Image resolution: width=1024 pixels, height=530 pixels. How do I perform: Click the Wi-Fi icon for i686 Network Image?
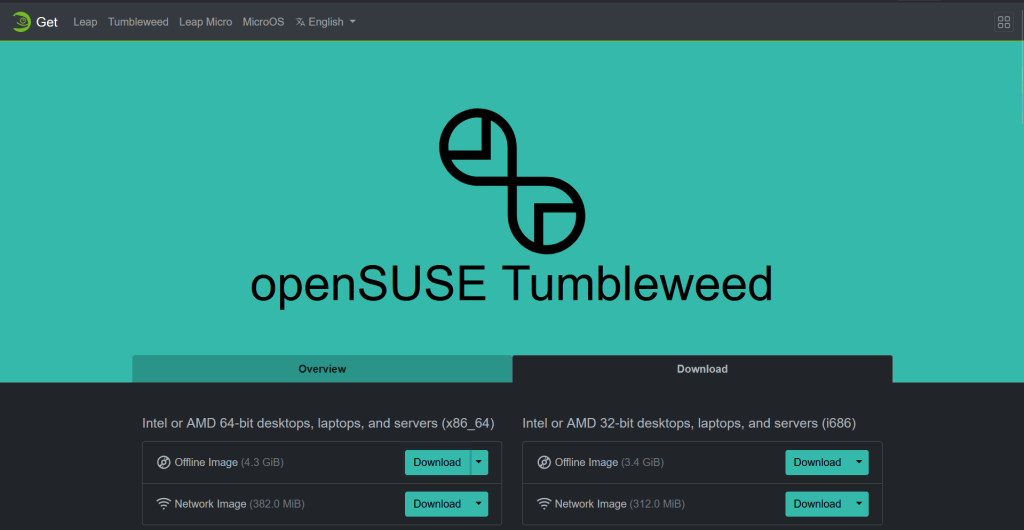click(544, 504)
